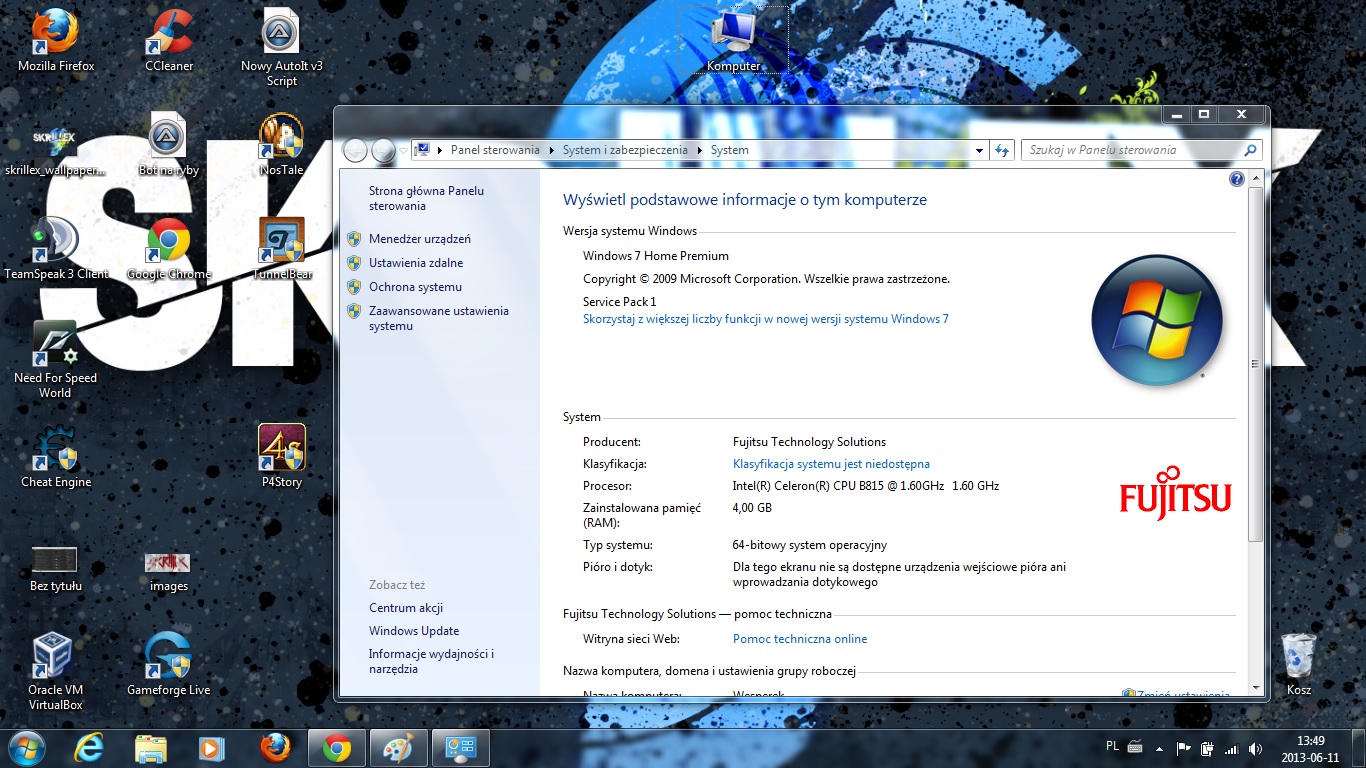This screenshot has height=768, width=1366.
Task: Expand the Panel sterowania breadcrumb arrow
Action: pos(549,150)
